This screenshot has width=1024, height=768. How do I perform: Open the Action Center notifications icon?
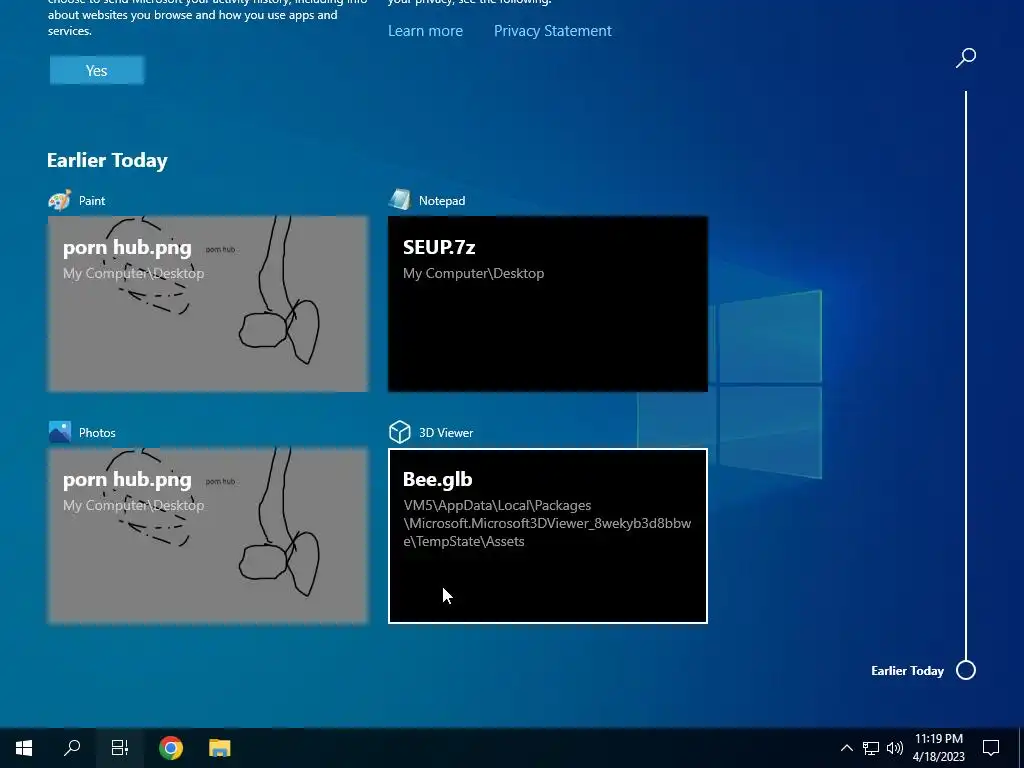[991, 748]
